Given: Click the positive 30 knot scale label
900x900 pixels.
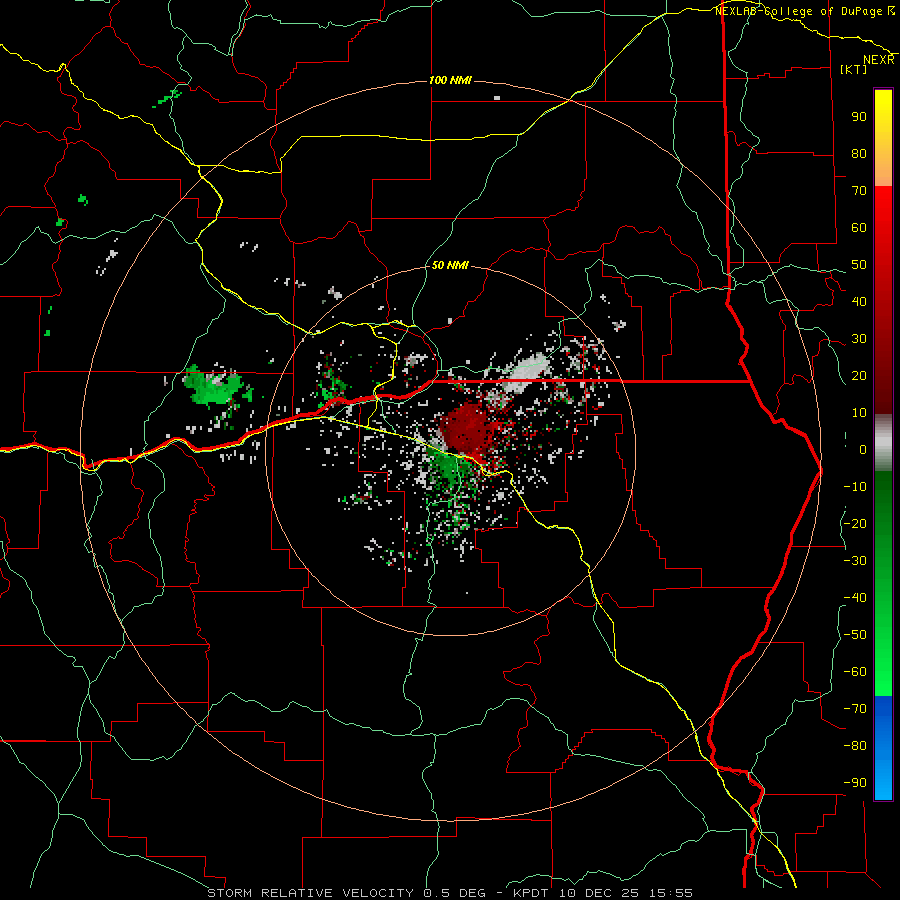Looking at the screenshot, I should [859, 339].
